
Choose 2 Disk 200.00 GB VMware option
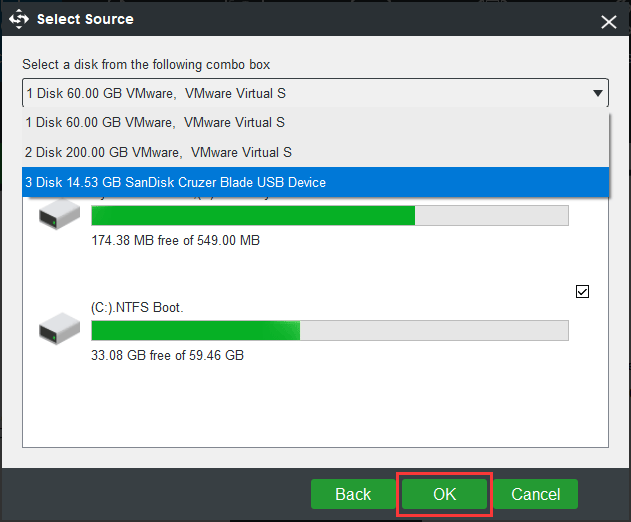pyautogui.click(x=157, y=152)
